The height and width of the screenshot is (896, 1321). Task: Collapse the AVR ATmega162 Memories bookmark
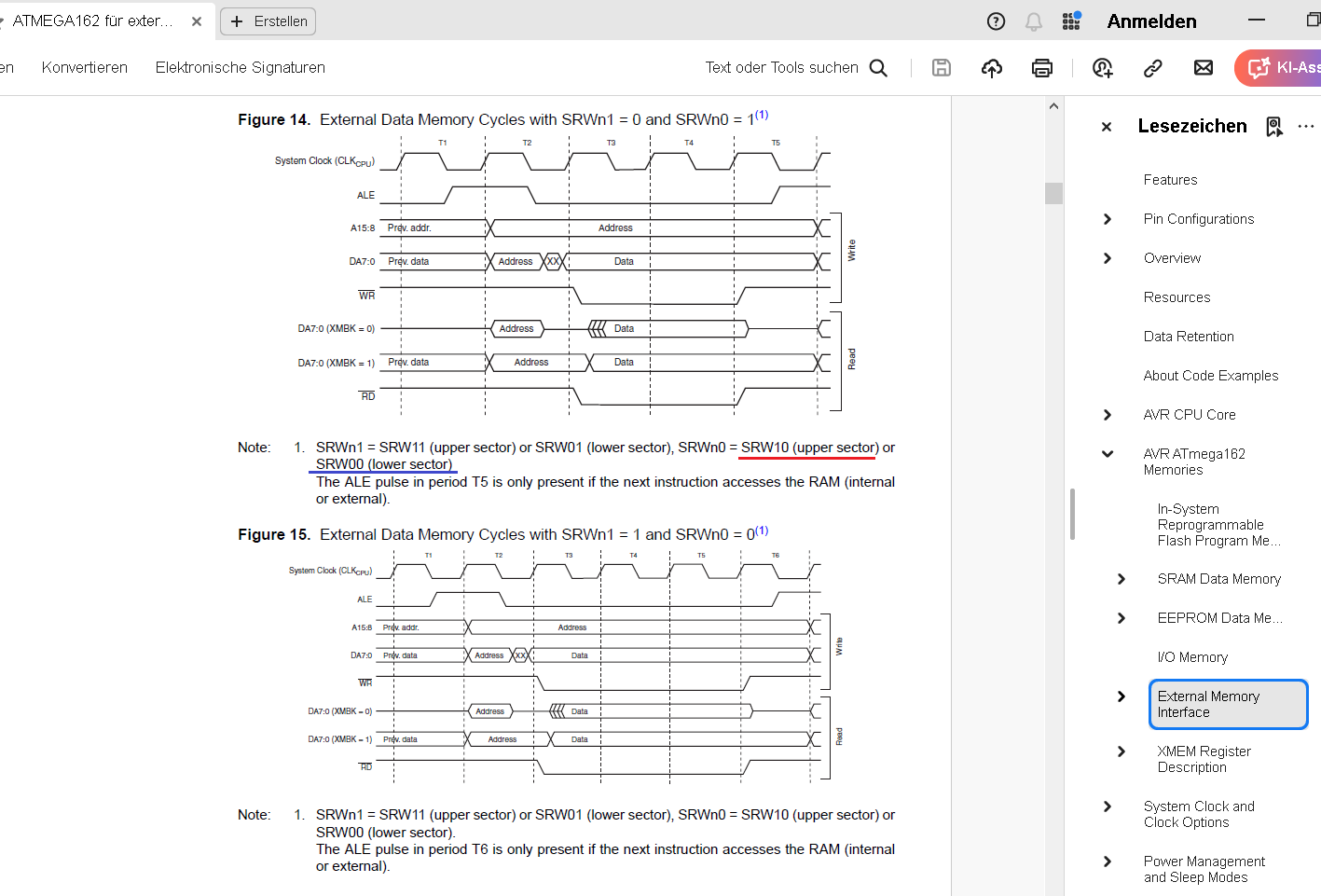tap(1108, 454)
